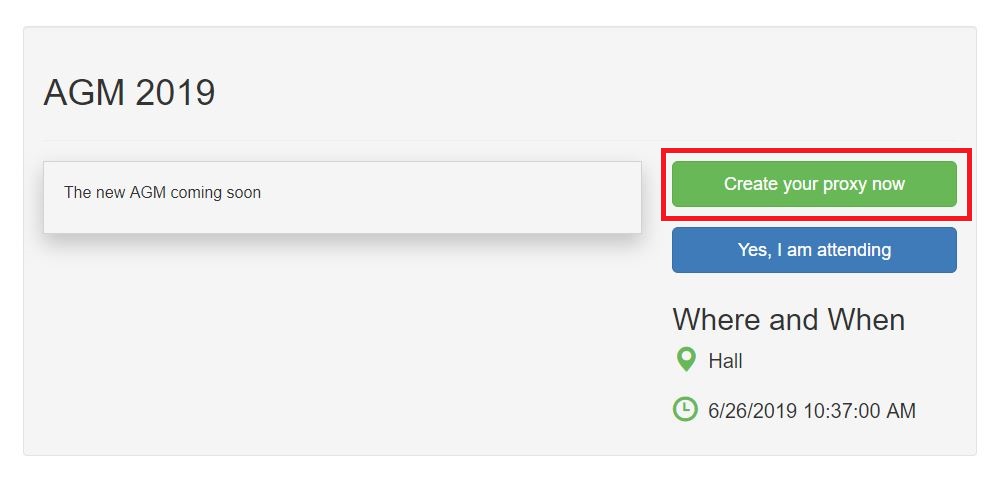Click the AGM 2019 page title
The height and width of the screenshot is (497, 999).
pos(129,93)
